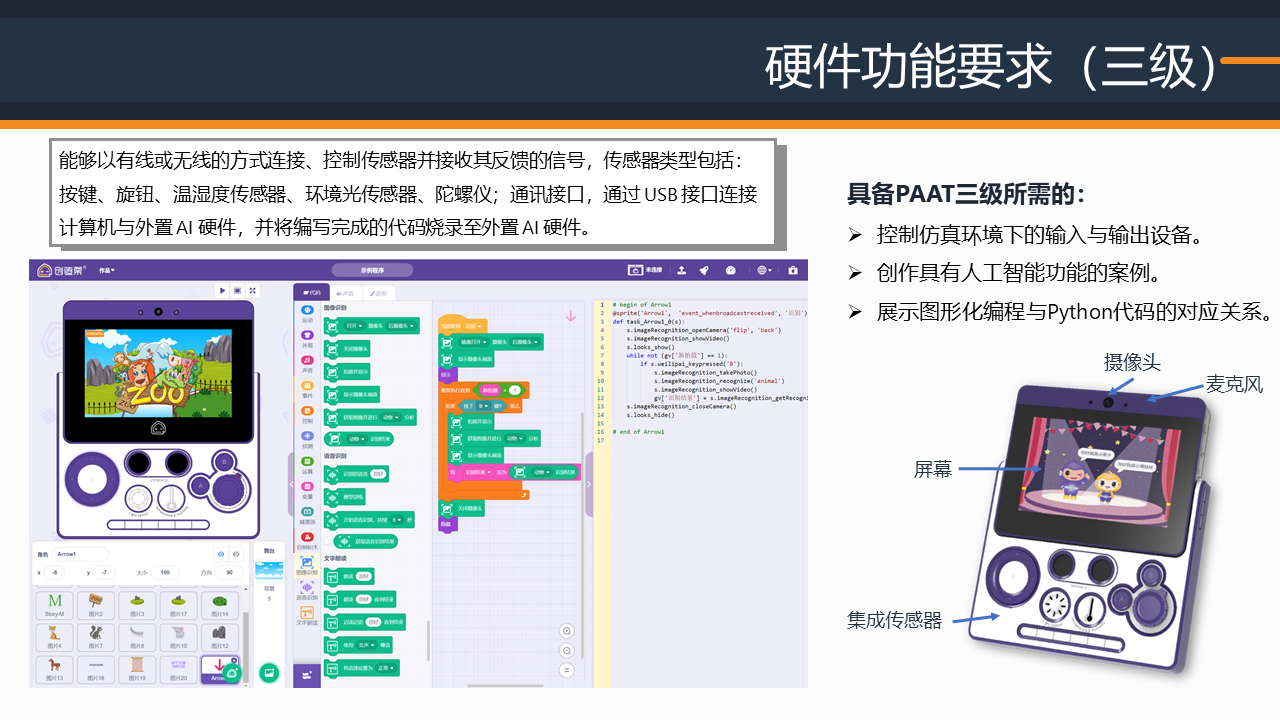Open the 作品 dropdown menu
1280x720 pixels.
coord(107,270)
